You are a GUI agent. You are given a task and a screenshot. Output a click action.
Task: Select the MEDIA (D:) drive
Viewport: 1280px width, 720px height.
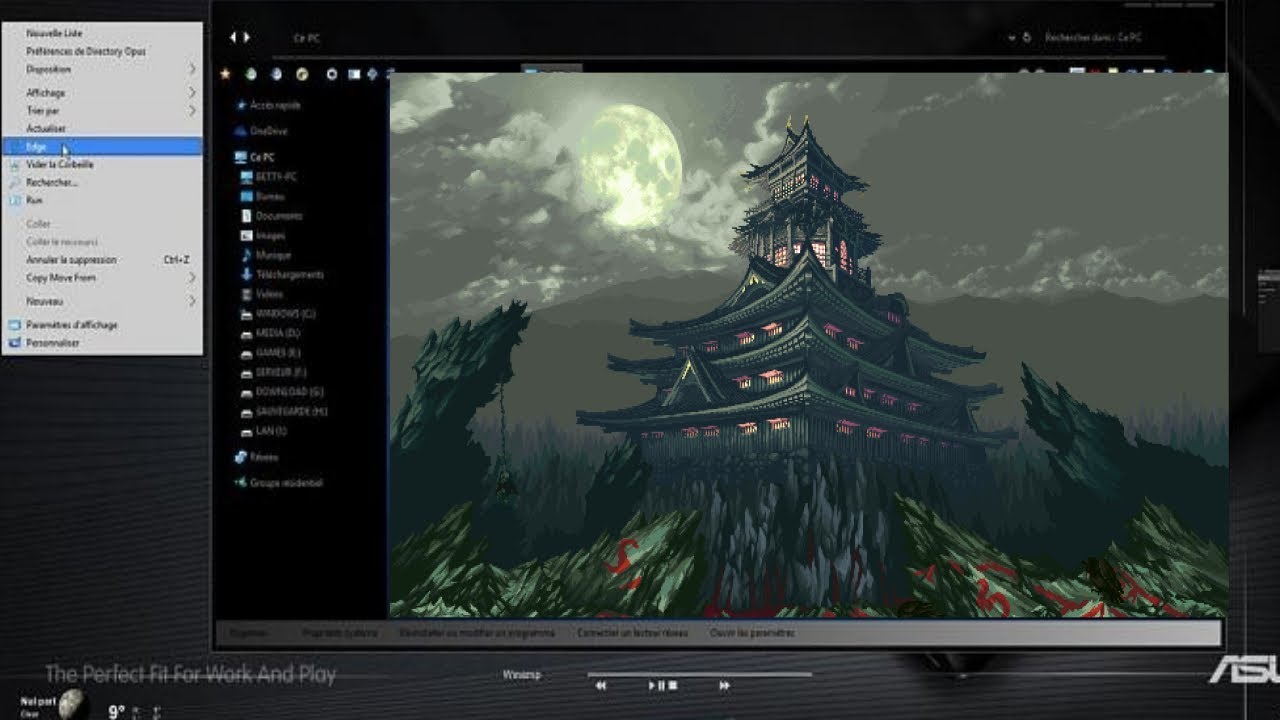[x=278, y=333]
